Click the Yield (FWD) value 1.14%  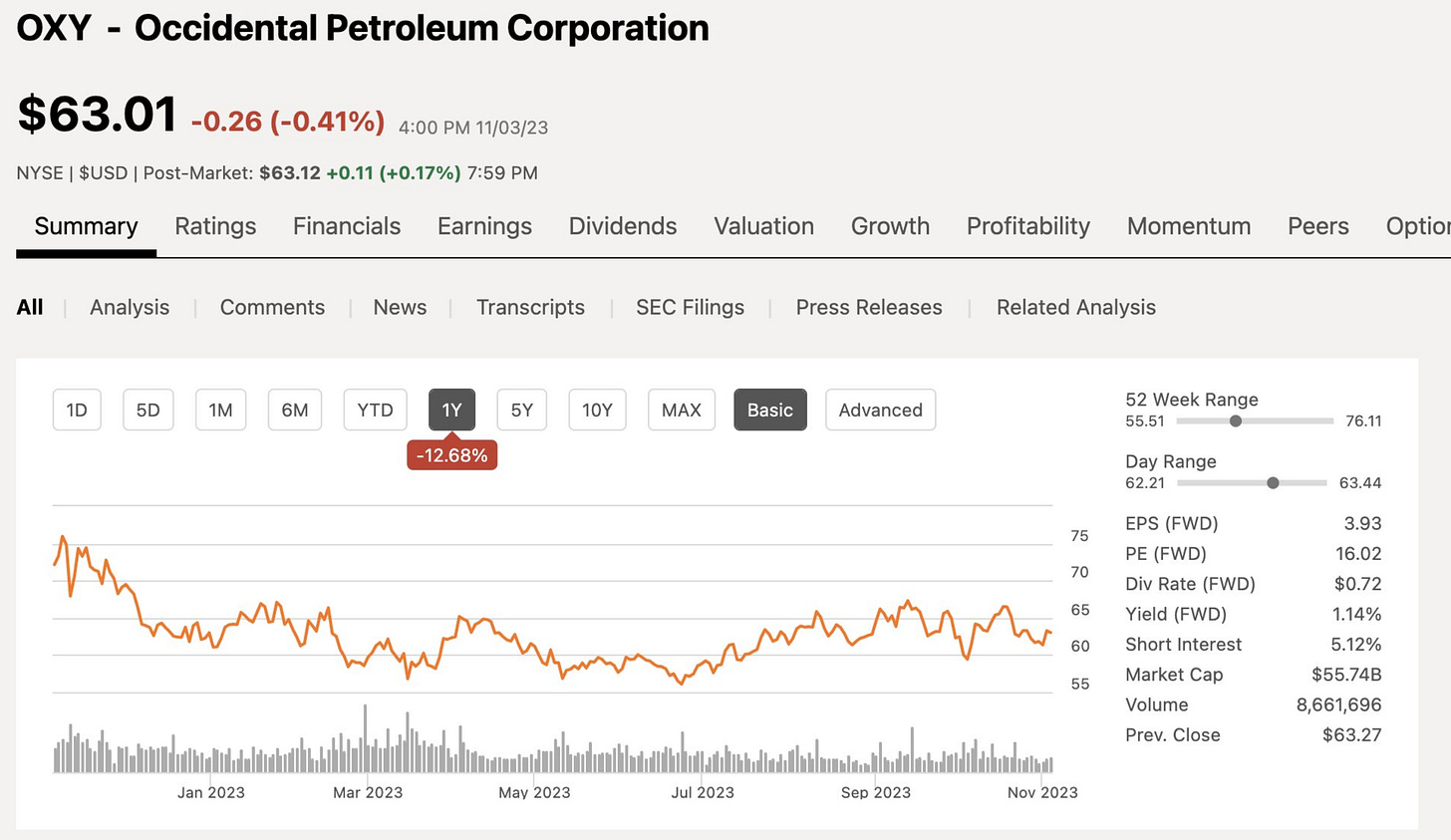click(x=1356, y=614)
